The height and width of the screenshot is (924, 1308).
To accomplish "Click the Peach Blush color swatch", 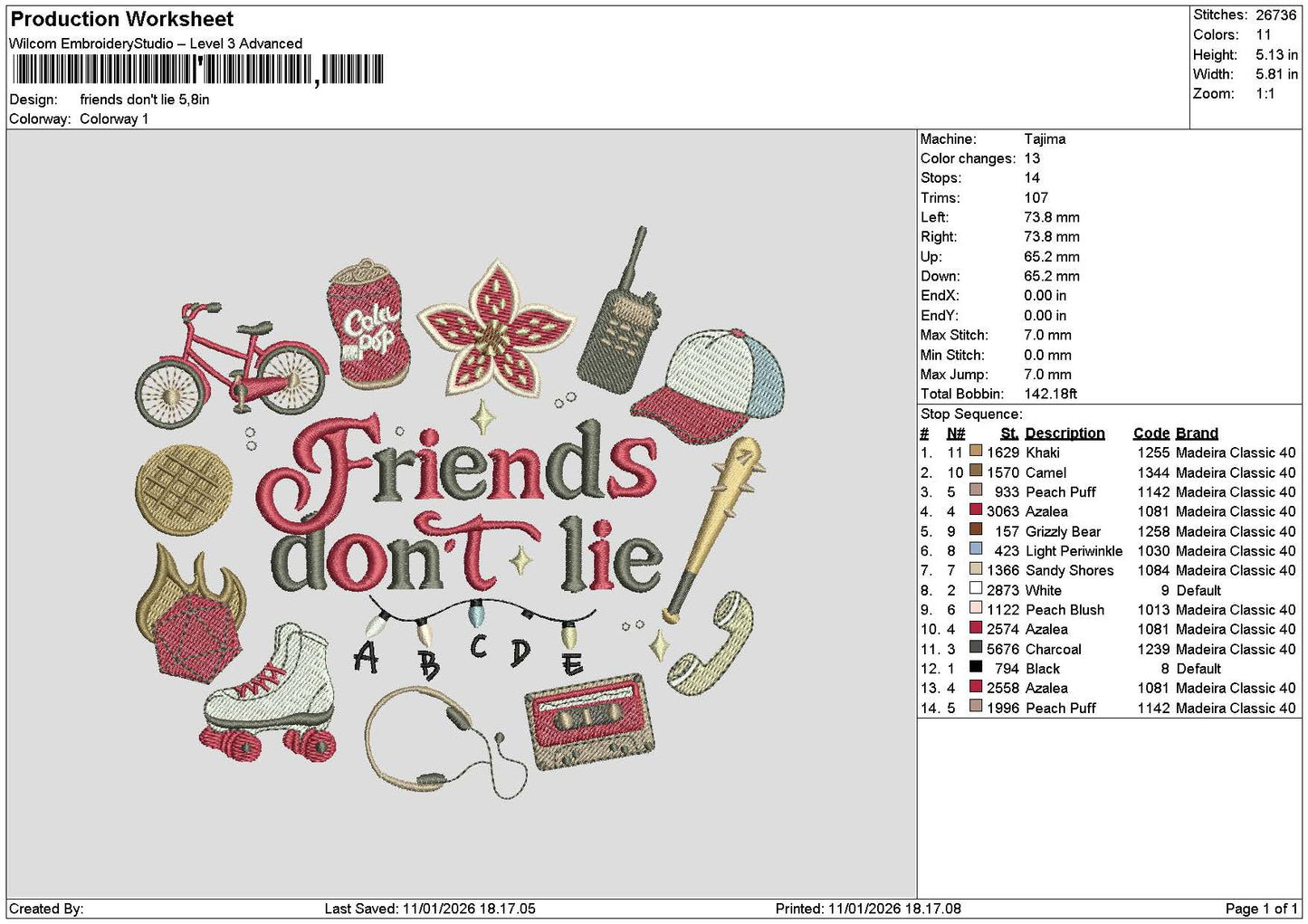I will pos(976,608).
